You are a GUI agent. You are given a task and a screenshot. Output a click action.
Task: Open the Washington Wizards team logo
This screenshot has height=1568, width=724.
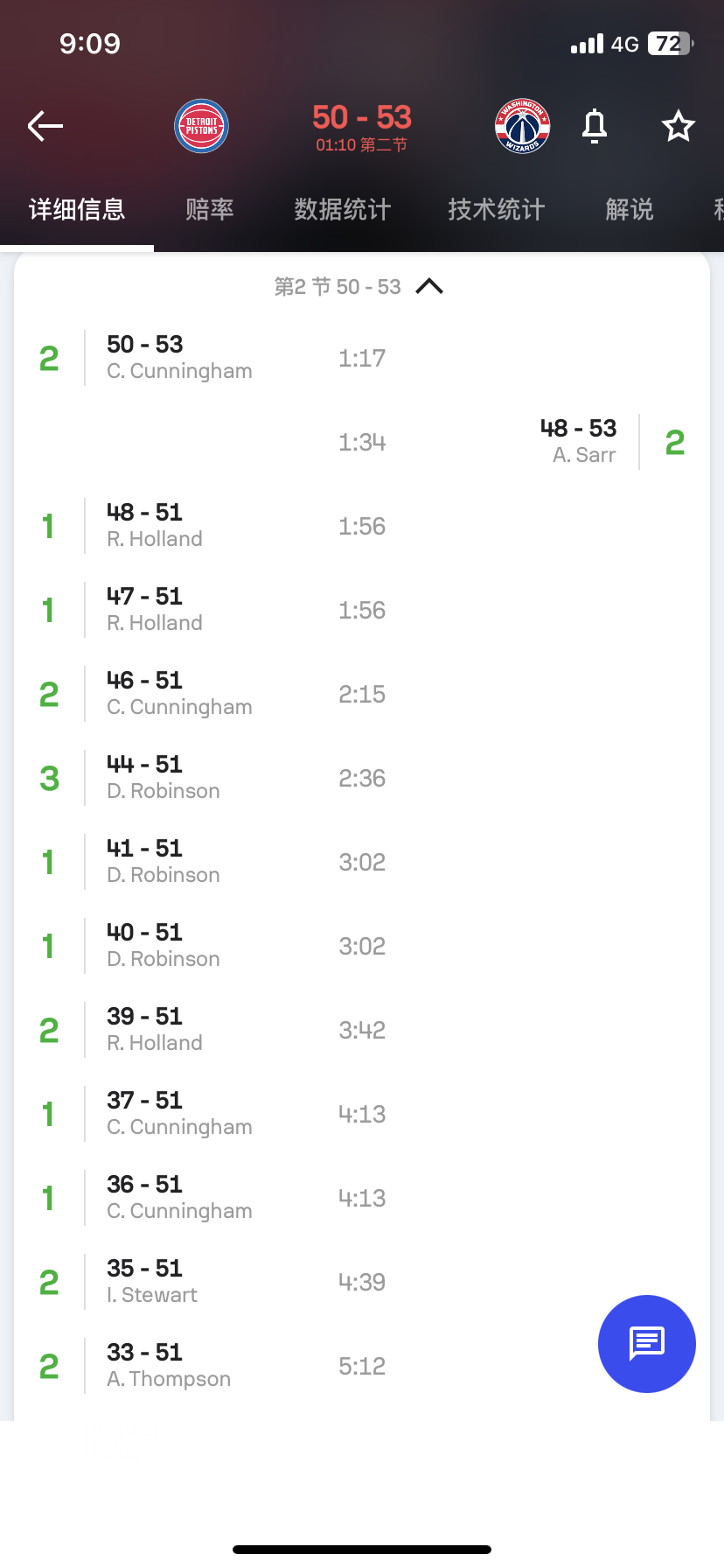pyautogui.click(x=522, y=127)
